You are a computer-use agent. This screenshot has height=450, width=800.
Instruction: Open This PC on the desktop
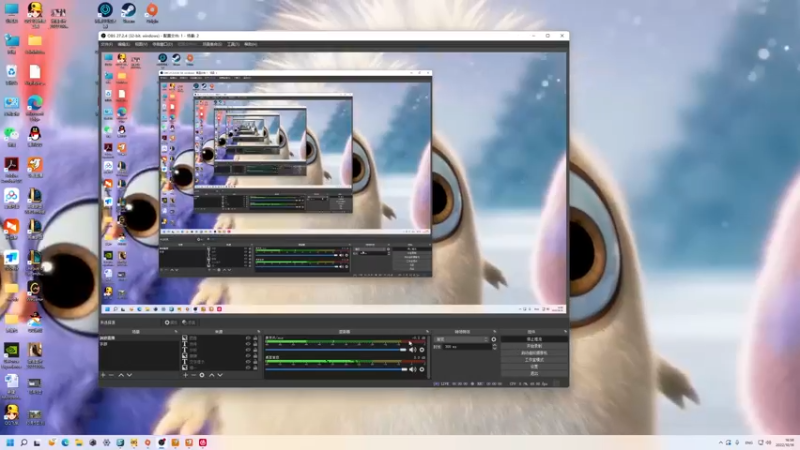pyautogui.click(x=11, y=13)
